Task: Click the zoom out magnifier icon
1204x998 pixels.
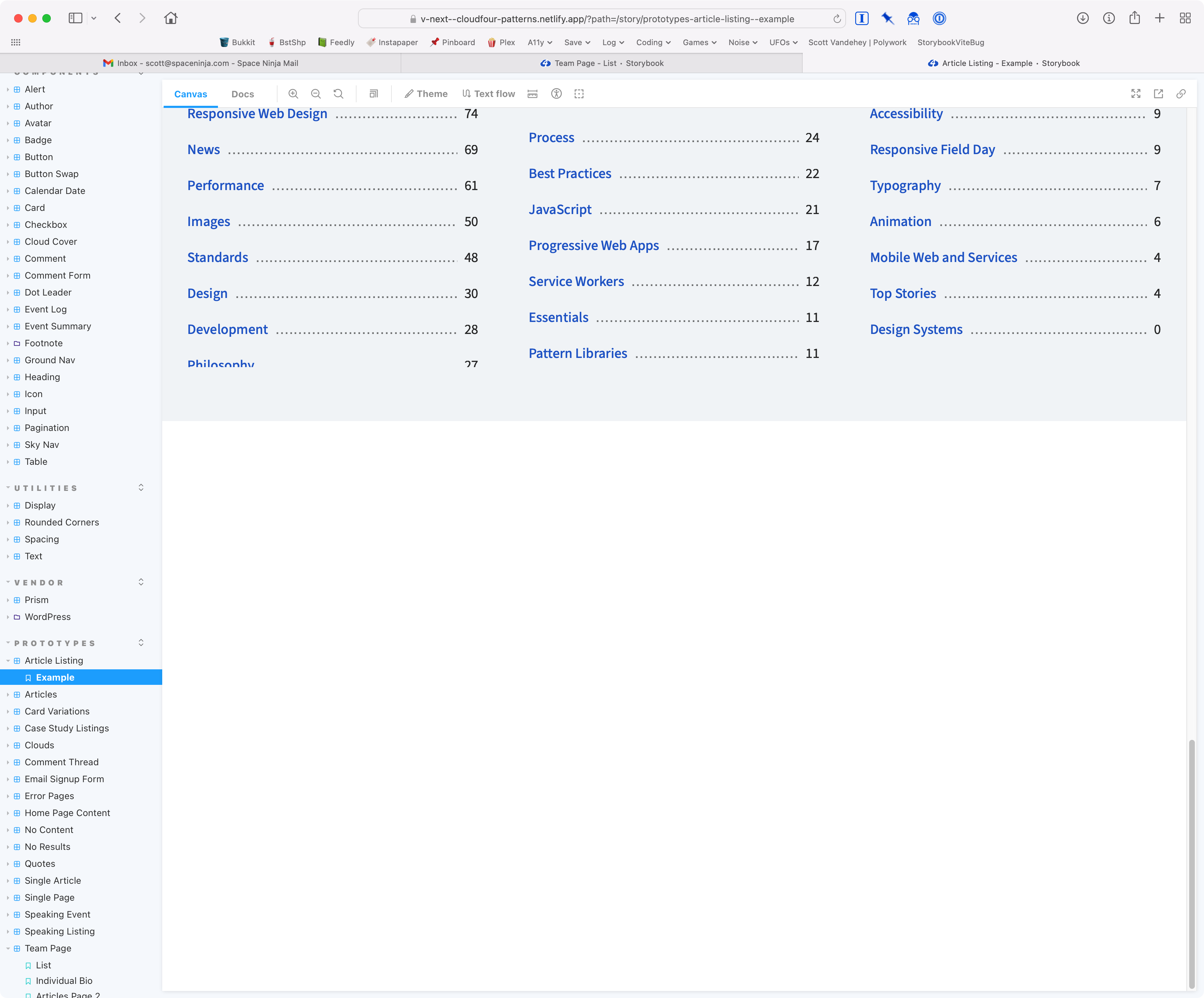Action: (316, 94)
